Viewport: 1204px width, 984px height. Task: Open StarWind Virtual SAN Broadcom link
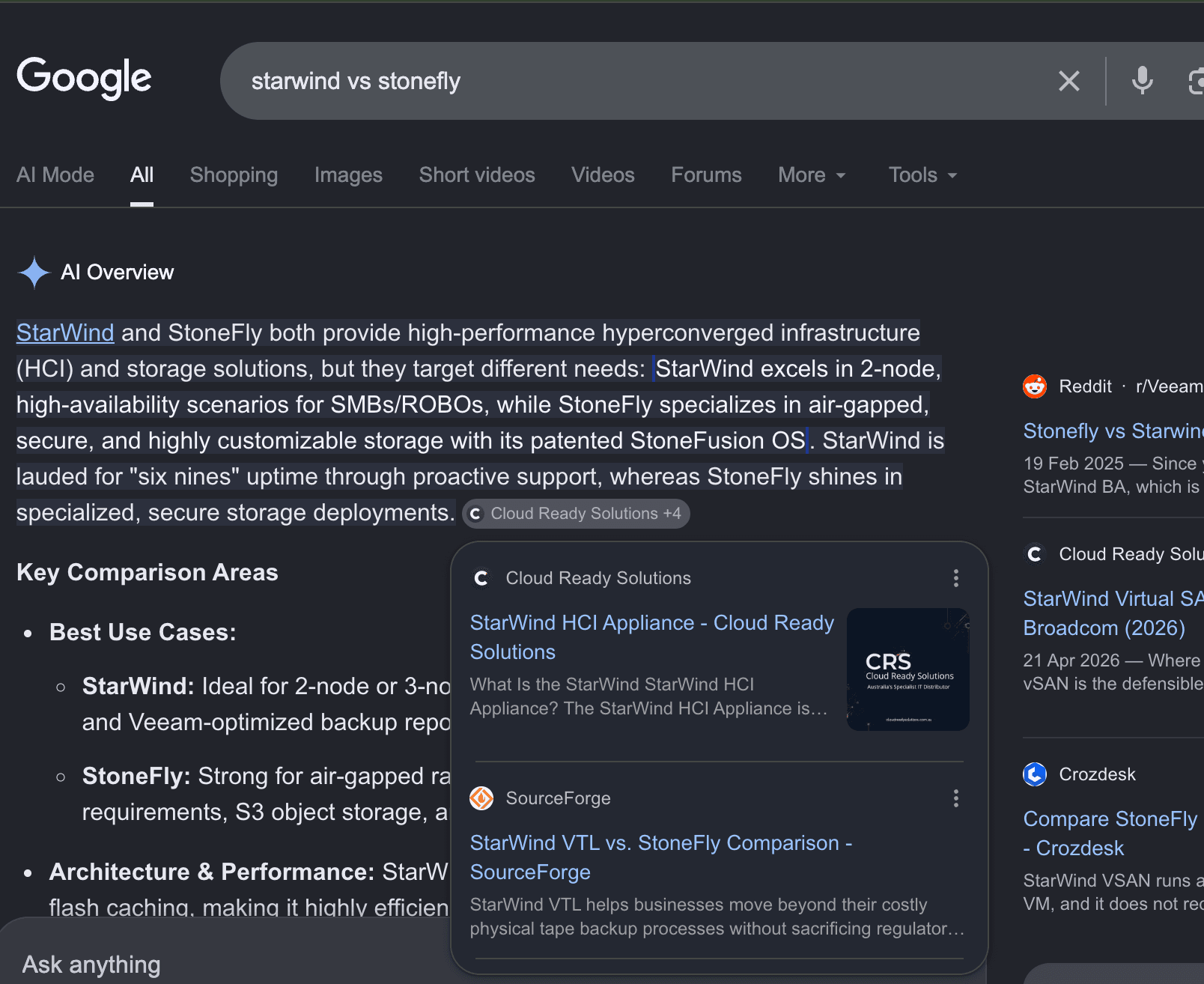point(1113,613)
